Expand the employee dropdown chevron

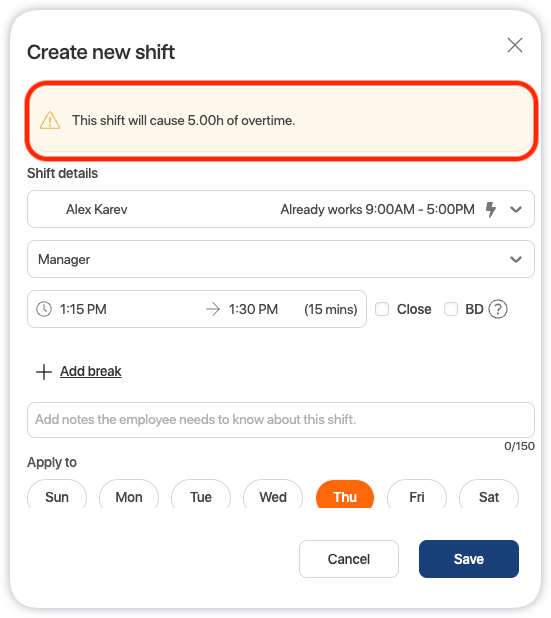tap(516, 209)
